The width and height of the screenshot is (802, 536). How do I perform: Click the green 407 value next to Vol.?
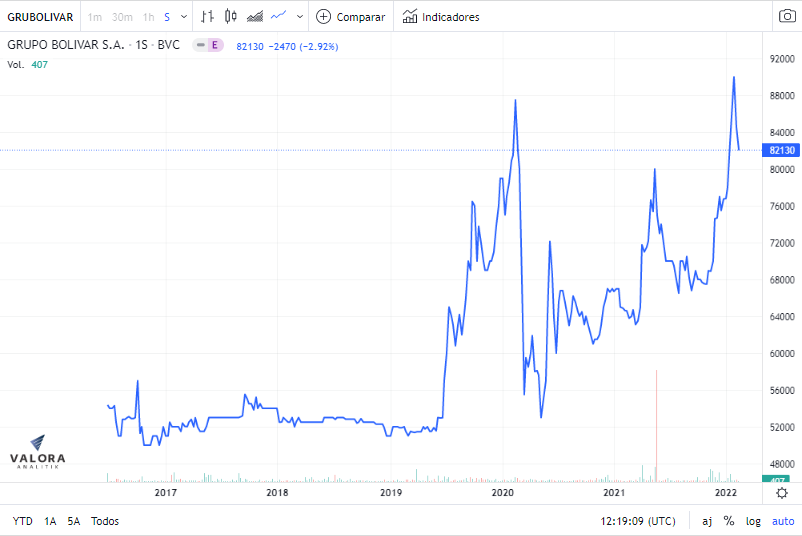39,64
